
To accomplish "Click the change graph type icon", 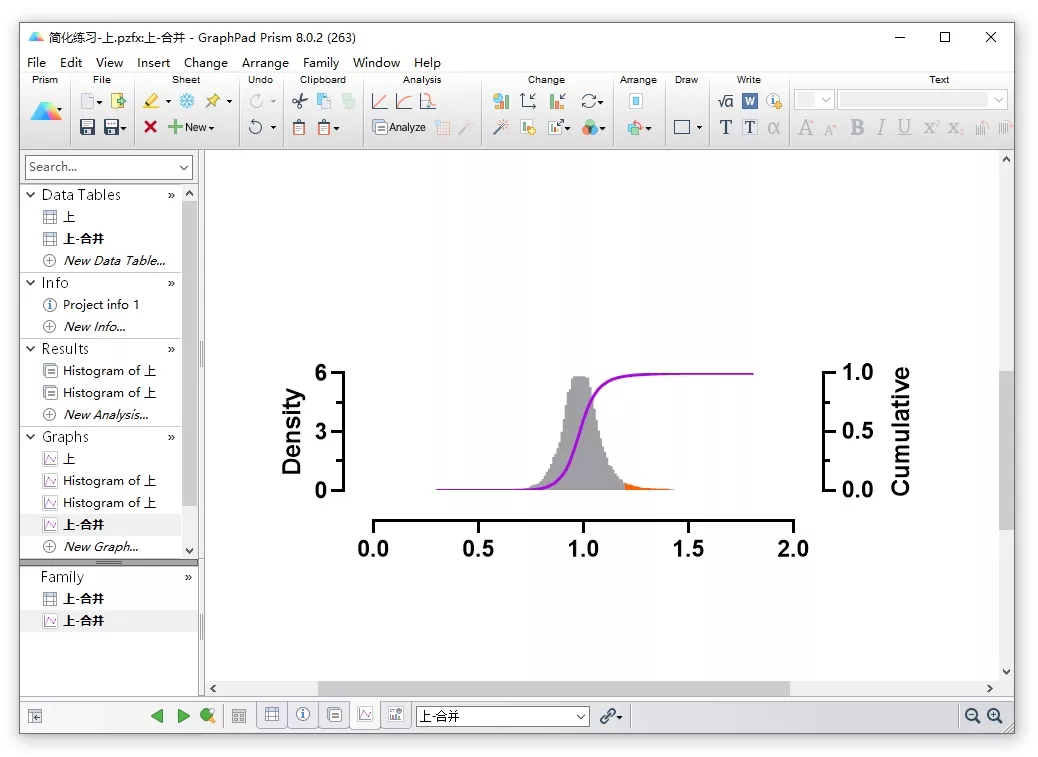I will click(501, 101).
